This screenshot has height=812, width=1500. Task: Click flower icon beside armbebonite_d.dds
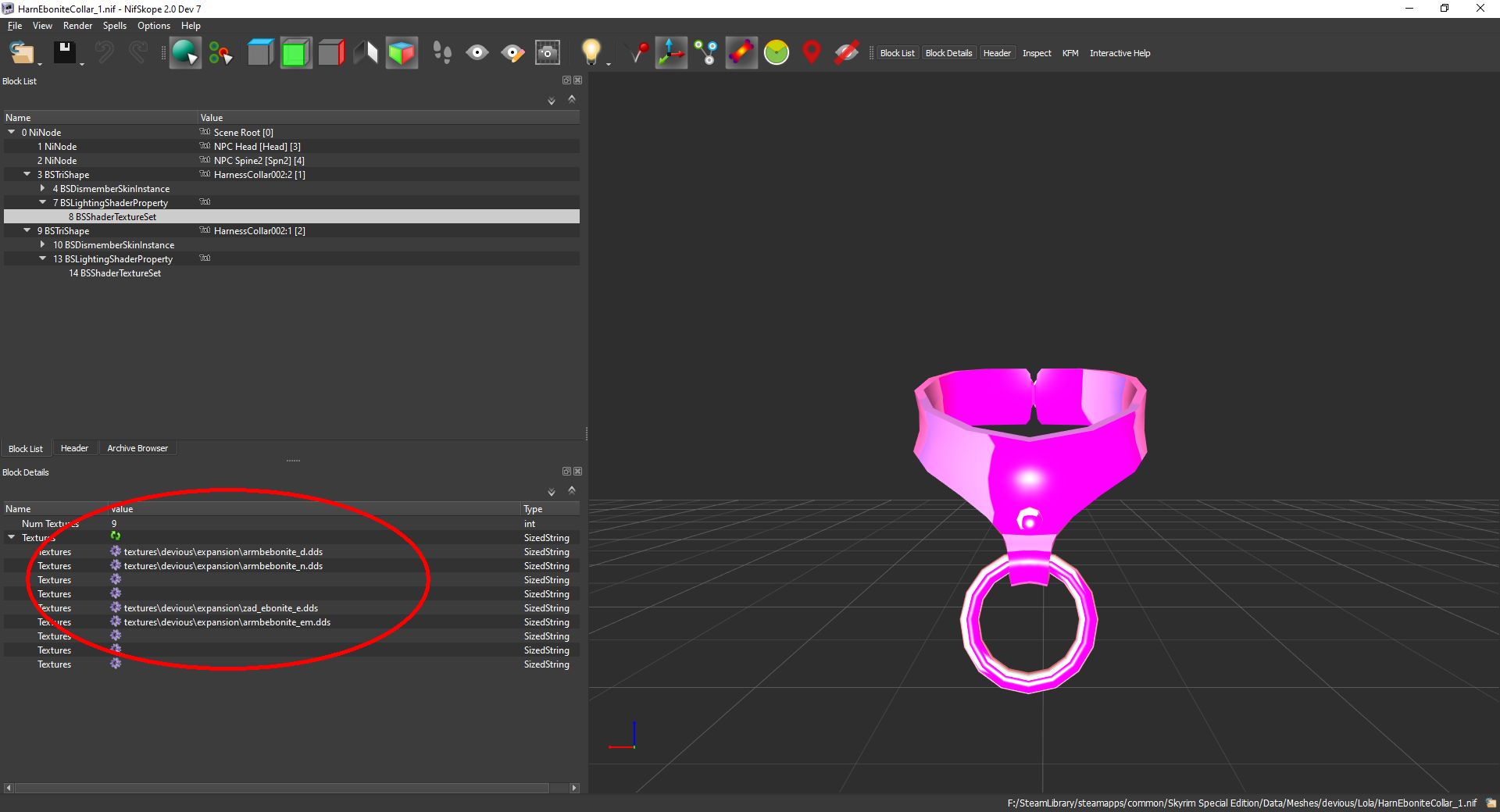pos(116,551)
